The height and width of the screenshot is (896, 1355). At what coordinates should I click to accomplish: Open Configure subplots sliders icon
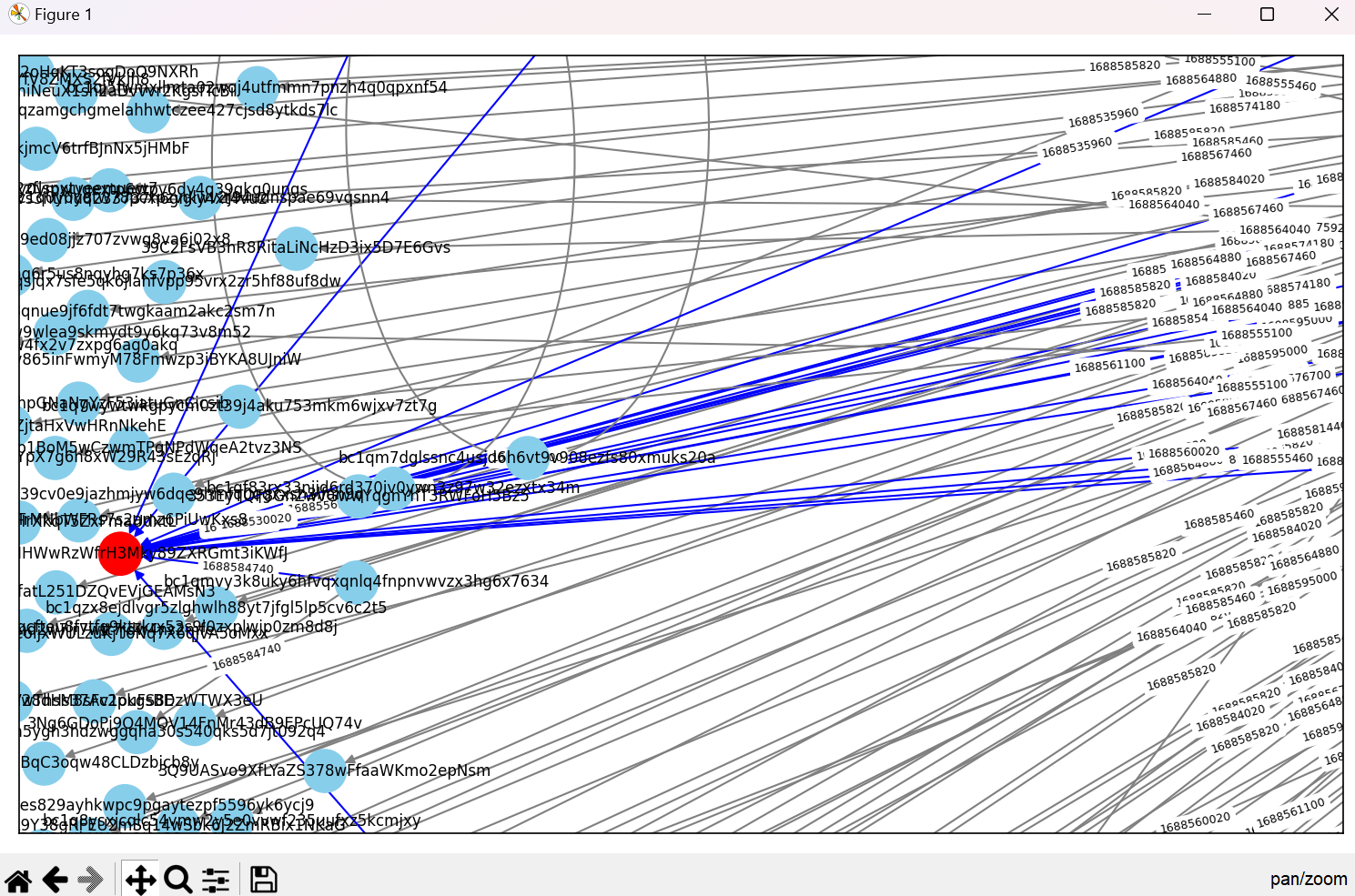[x=216, y=880]
